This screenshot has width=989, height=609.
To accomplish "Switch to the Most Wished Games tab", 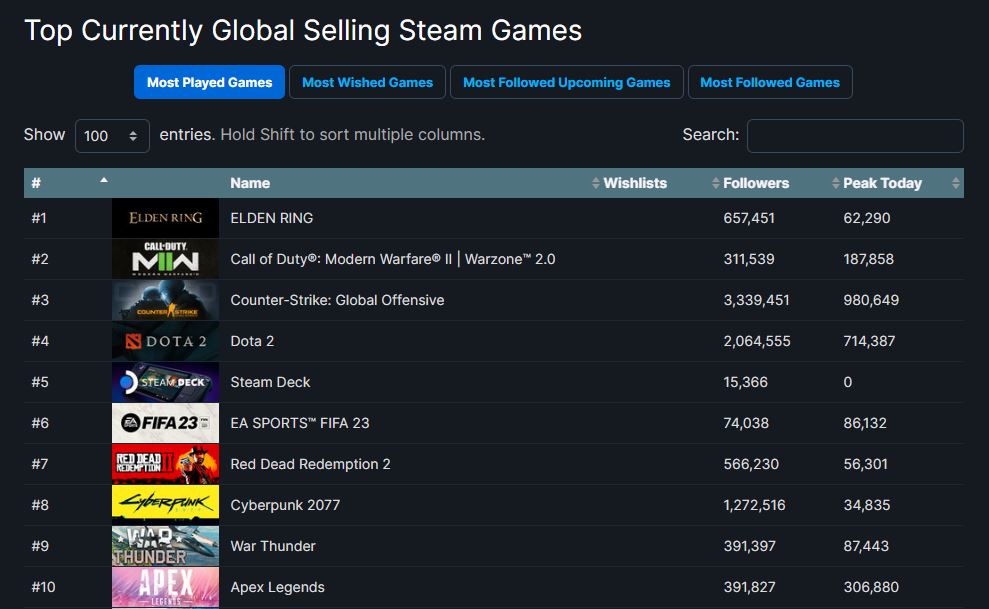I will pos(367,82).
